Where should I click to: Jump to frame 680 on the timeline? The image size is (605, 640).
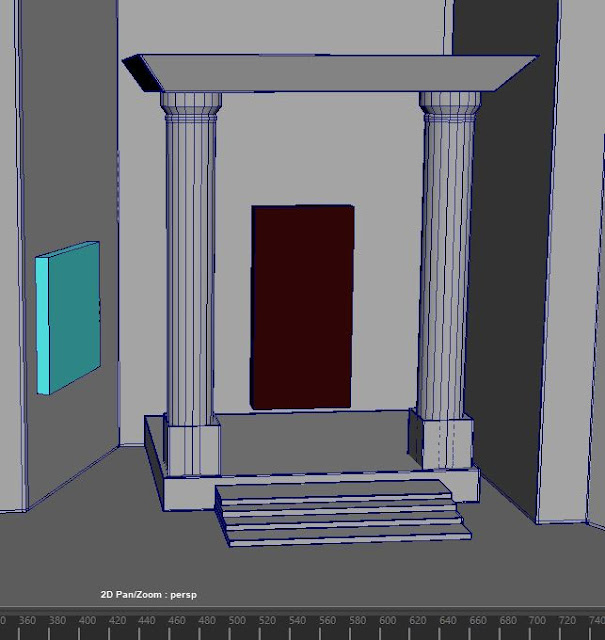pos(508,620)
